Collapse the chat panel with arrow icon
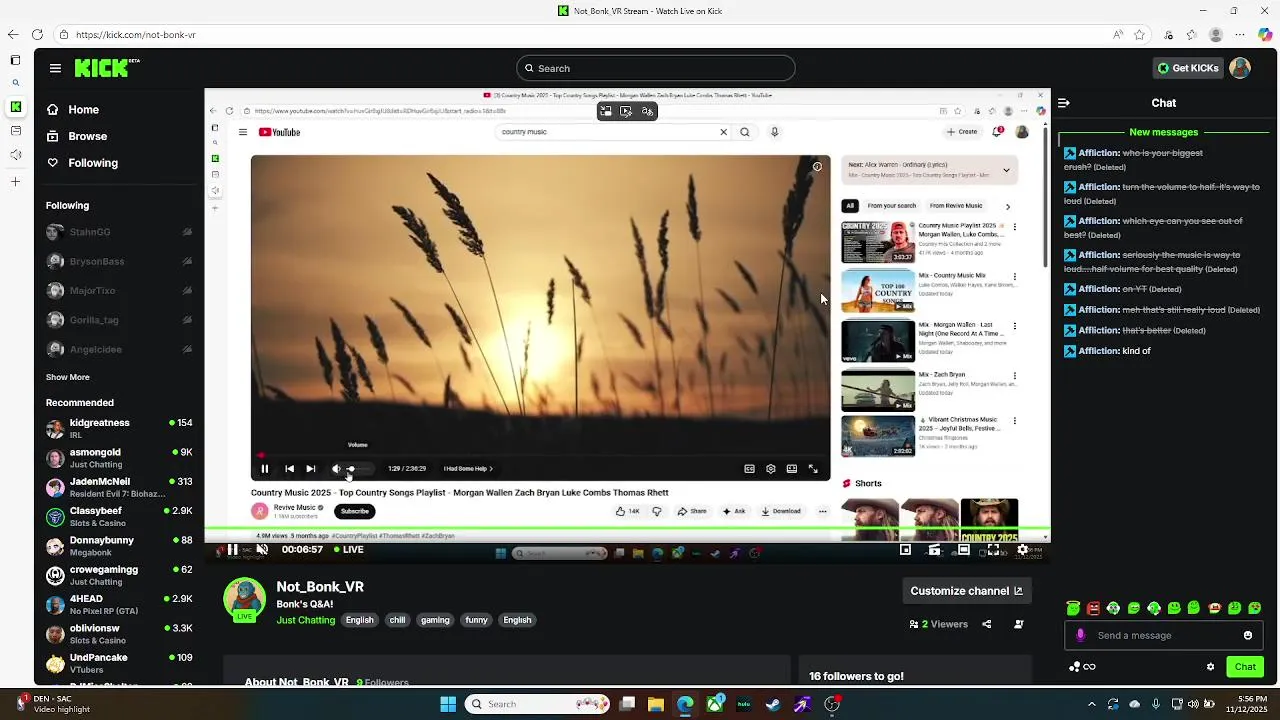 1064,103
